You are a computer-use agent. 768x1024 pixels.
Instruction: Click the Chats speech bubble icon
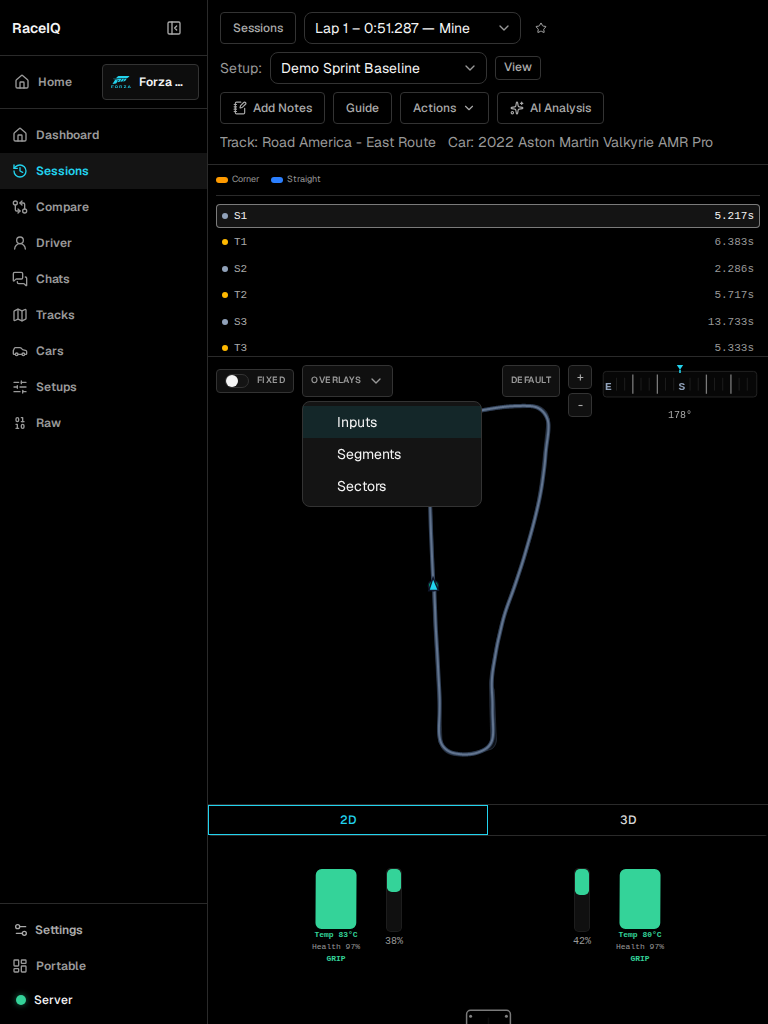tap(20, 279)
